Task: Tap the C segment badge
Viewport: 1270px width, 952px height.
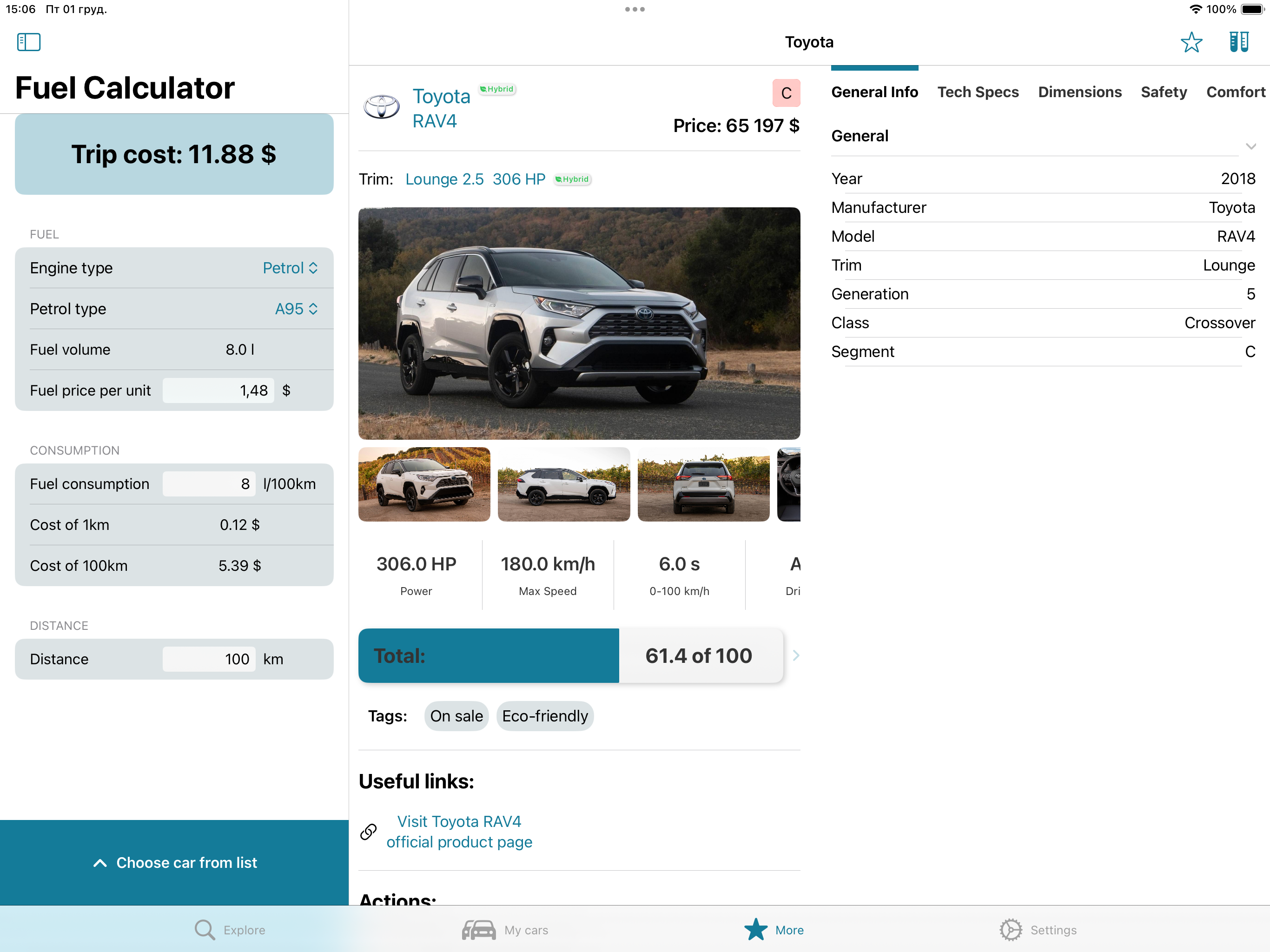Action: [x=786, y=93]
